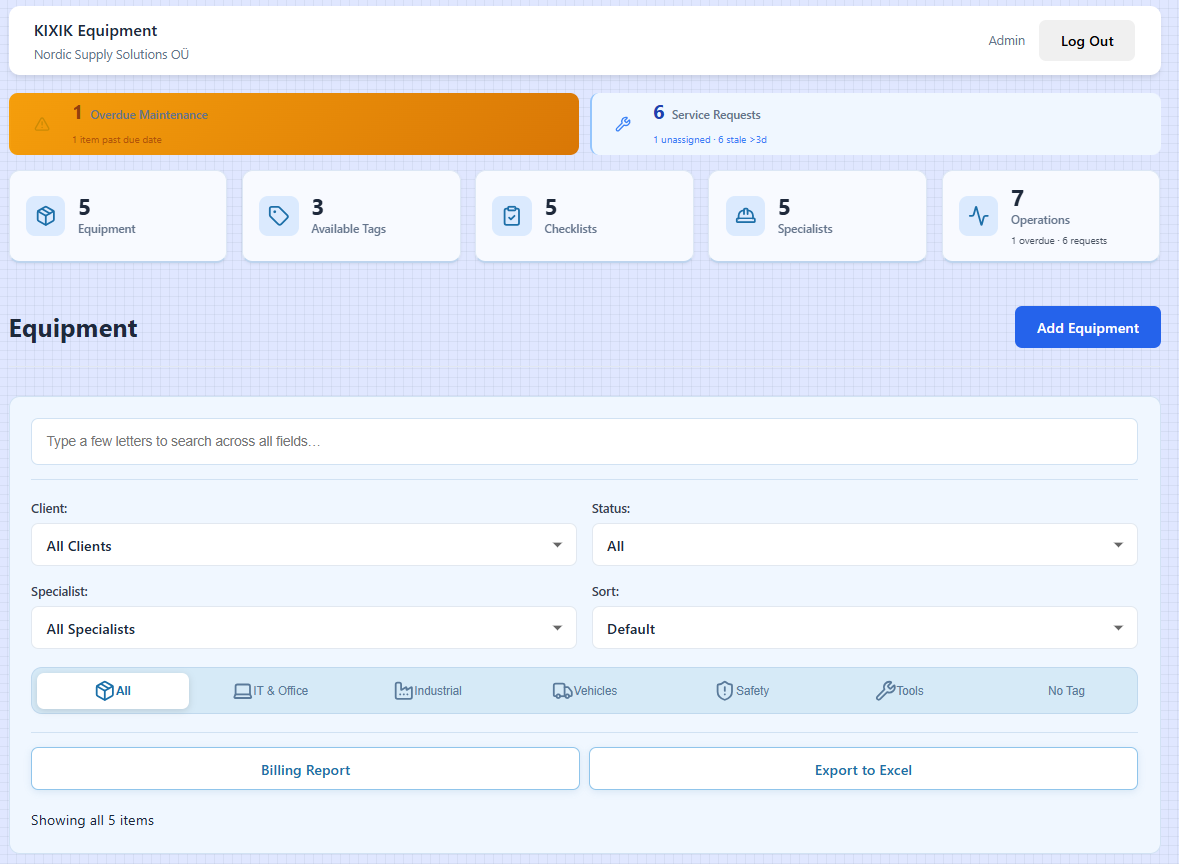Click the cube icon on Equipment card
Viewport: 1179px width, 864px height.
click(x=46, y=216)
